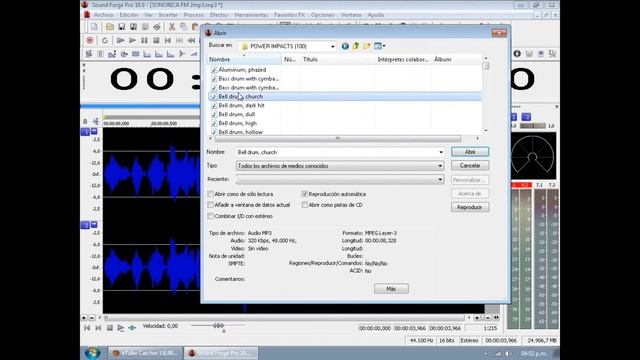
Task: Sort by Nombre column header
Action: [244, 60]
